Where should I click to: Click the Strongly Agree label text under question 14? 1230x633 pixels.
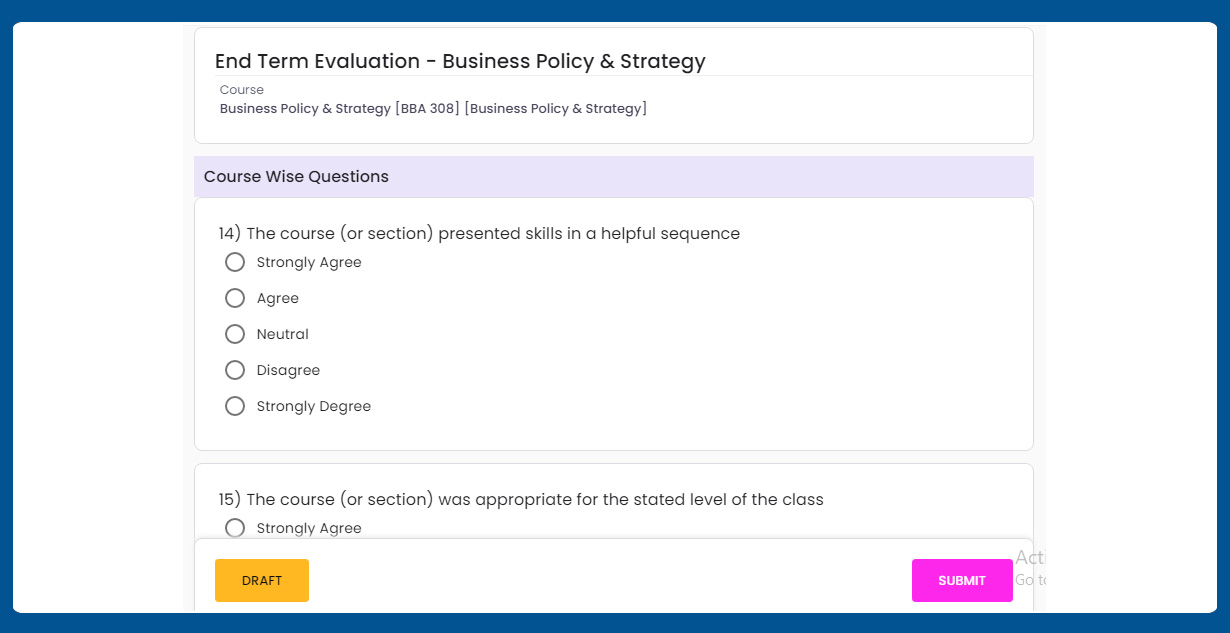[309, 262]
